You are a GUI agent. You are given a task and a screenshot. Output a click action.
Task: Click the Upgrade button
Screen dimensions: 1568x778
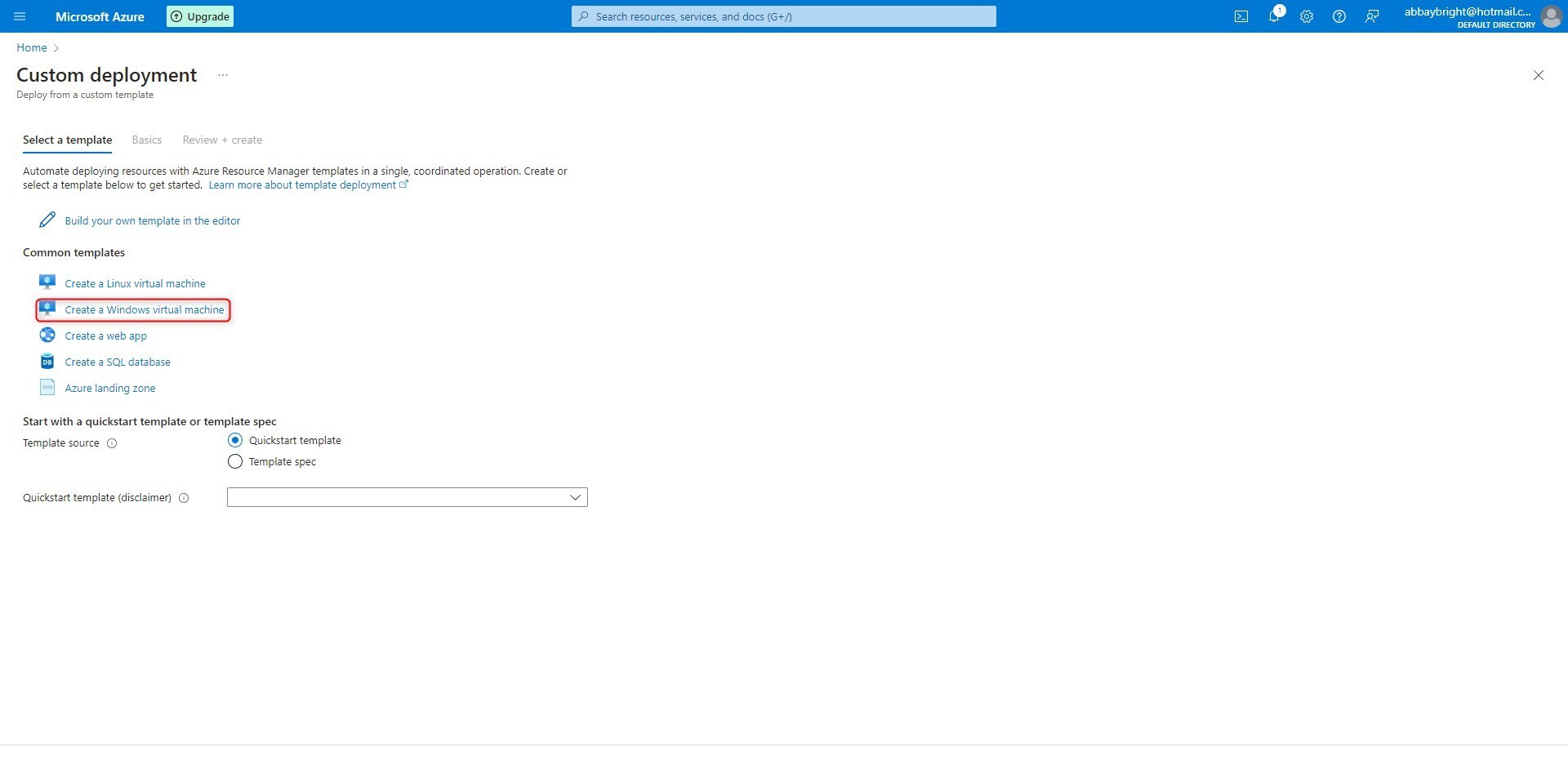pos(200,16)
